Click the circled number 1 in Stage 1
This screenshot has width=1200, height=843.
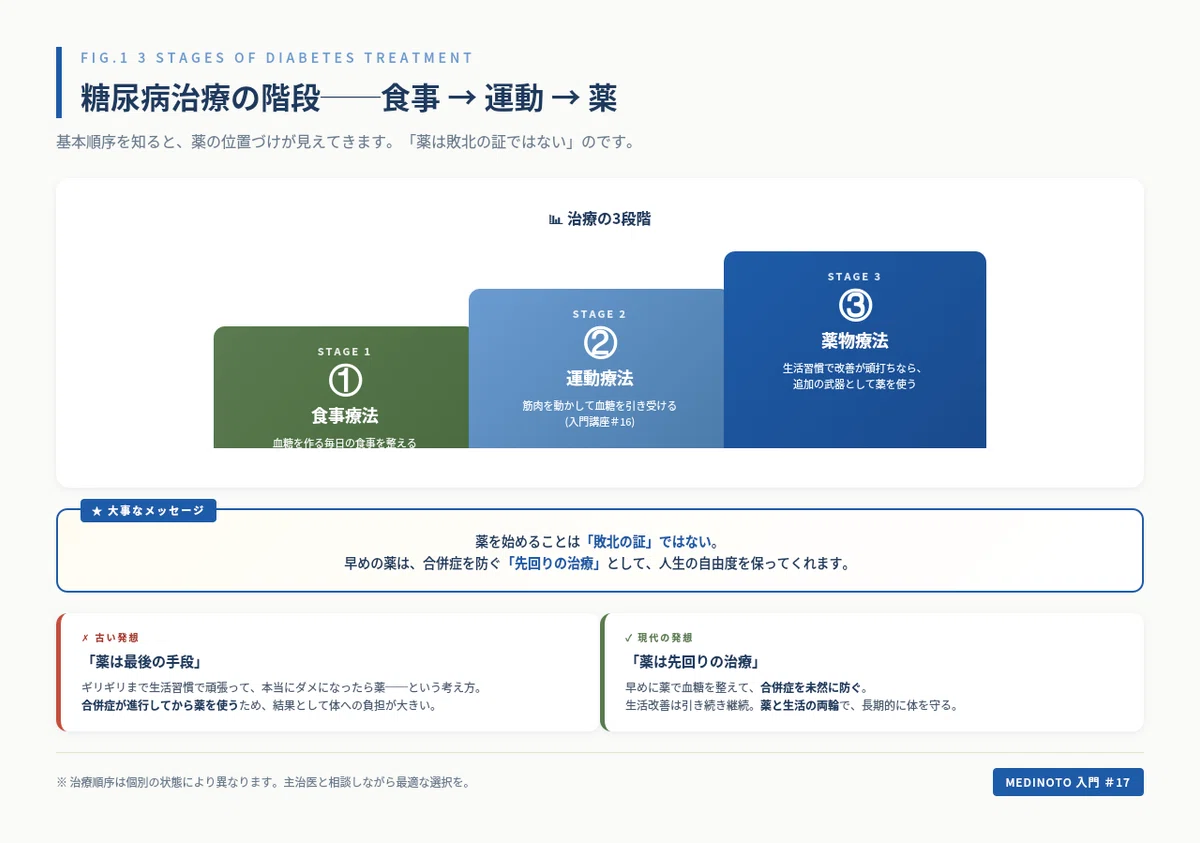pos(345,380)
